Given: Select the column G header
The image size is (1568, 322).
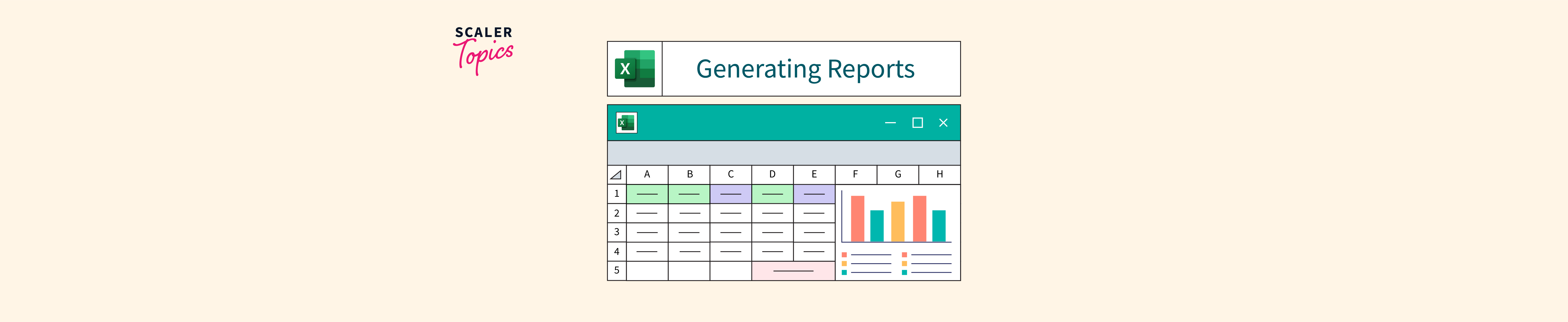Looking at the screenshot, I should coord(898,174).
